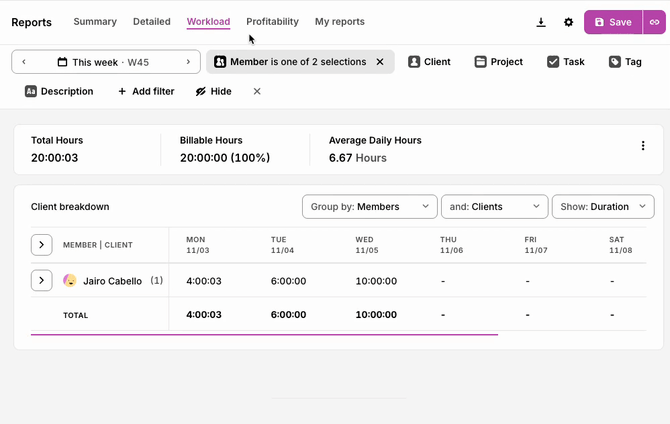Advance to next week with right arrow
Image resolution: width=670 pixels, height=424 pixels.
(187, 62)
